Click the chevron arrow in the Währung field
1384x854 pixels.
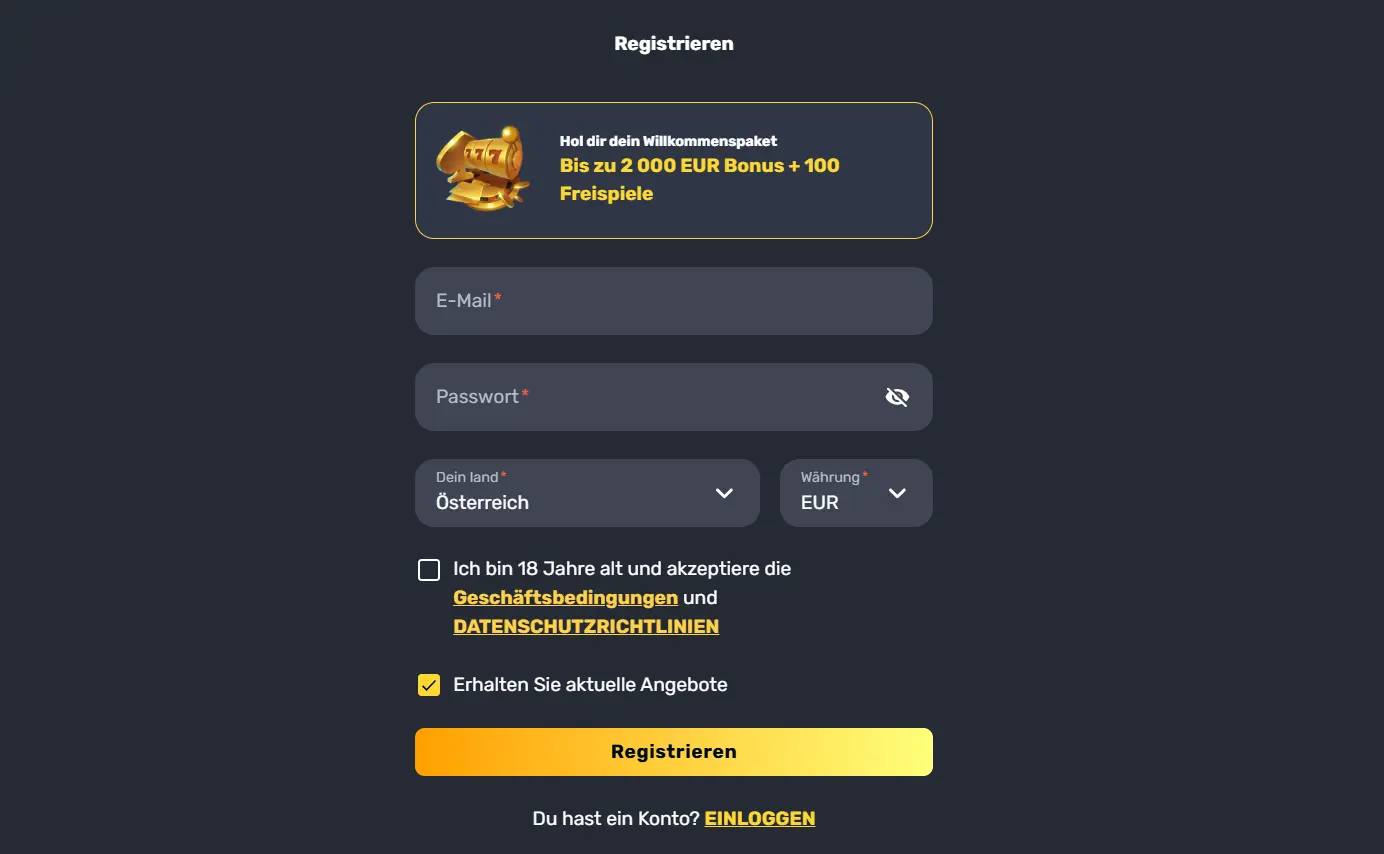[x=897, y=493]
